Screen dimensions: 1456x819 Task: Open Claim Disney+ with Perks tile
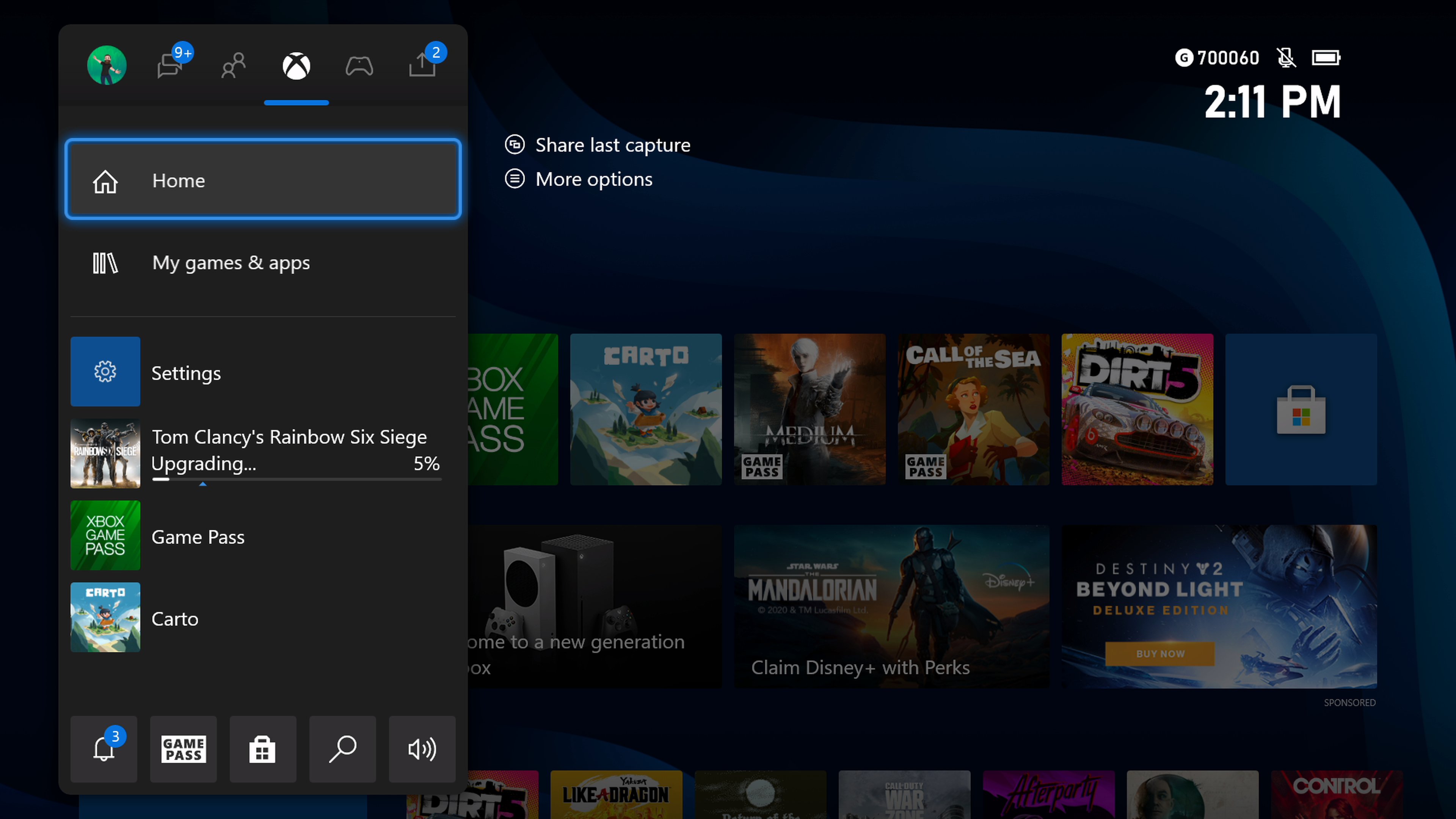coord(891,607)
